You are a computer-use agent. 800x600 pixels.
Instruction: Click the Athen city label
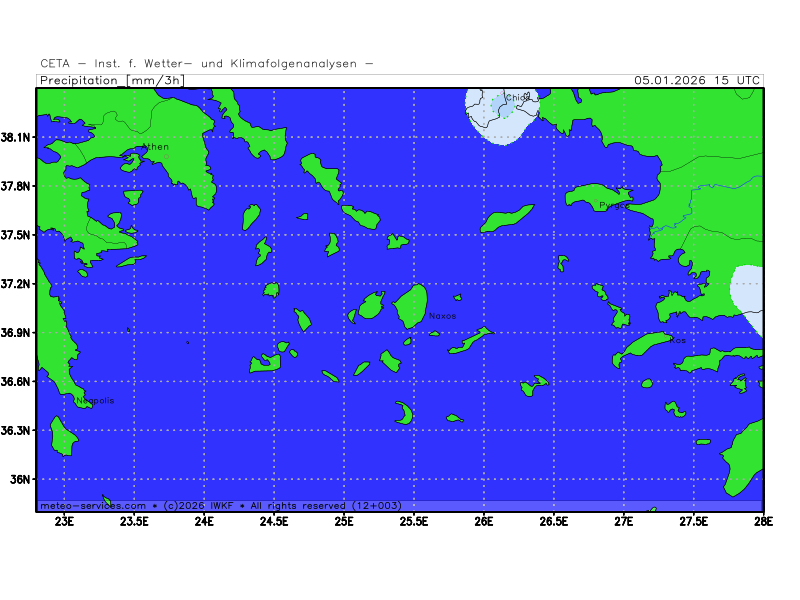click(156, 147)
